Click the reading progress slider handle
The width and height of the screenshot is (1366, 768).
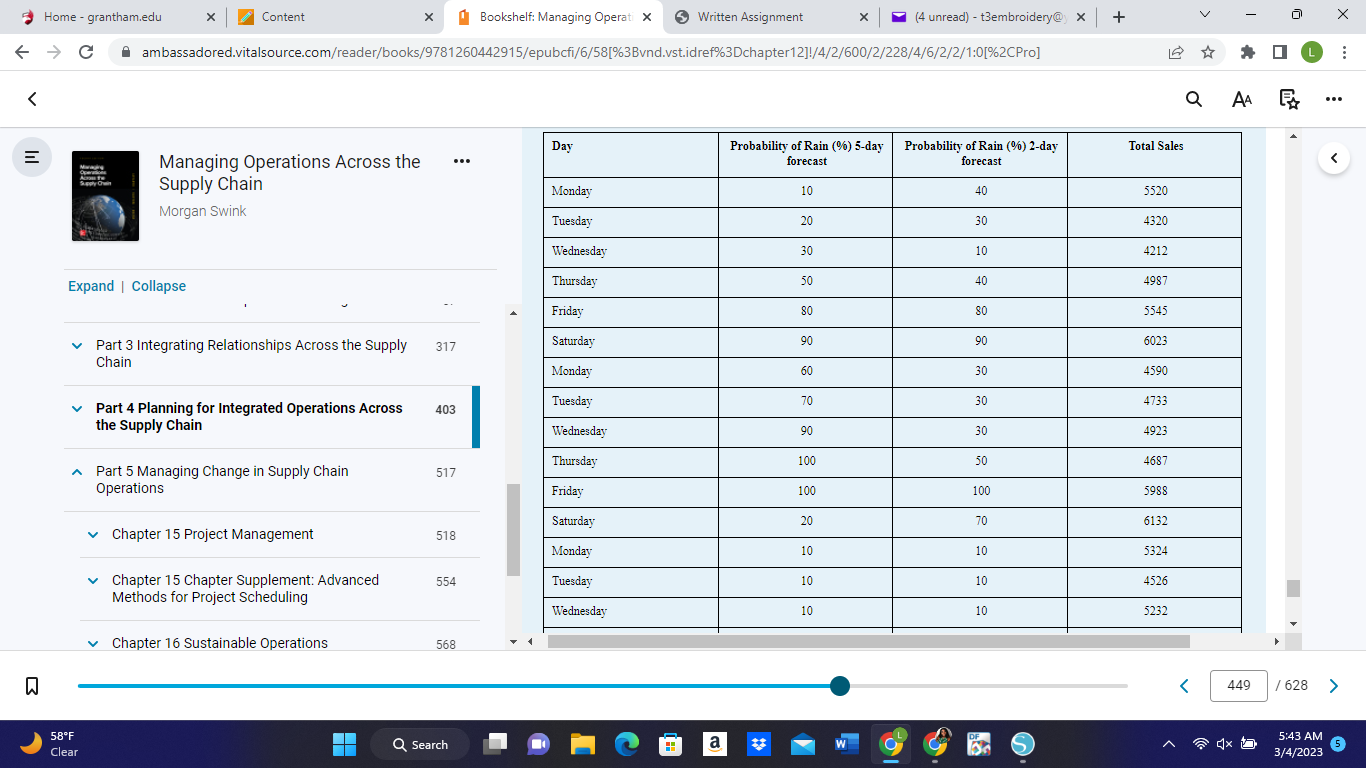(840, 686)
